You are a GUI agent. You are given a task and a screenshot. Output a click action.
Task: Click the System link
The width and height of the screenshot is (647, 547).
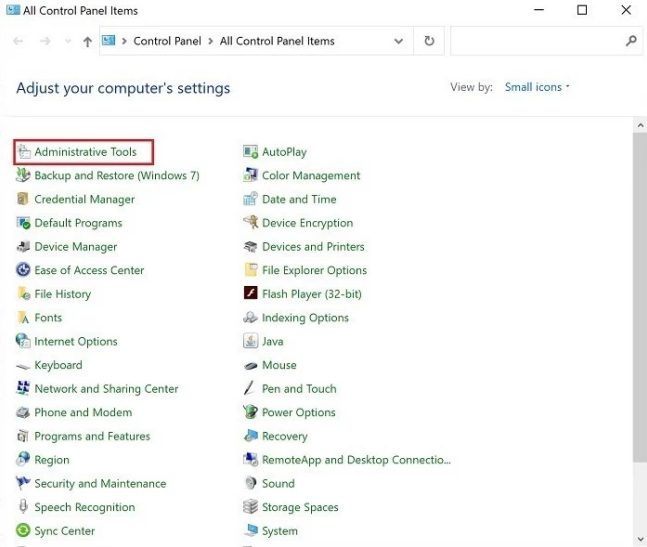point(280,531)
